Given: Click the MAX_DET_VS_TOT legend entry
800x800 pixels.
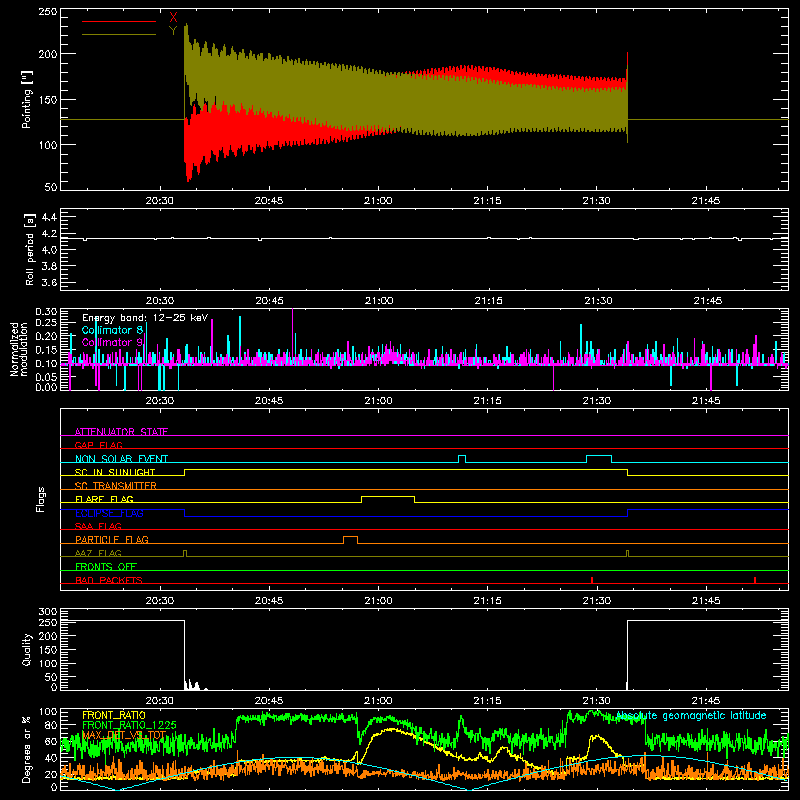Looking at the screenshot, I should click(124, 735).
